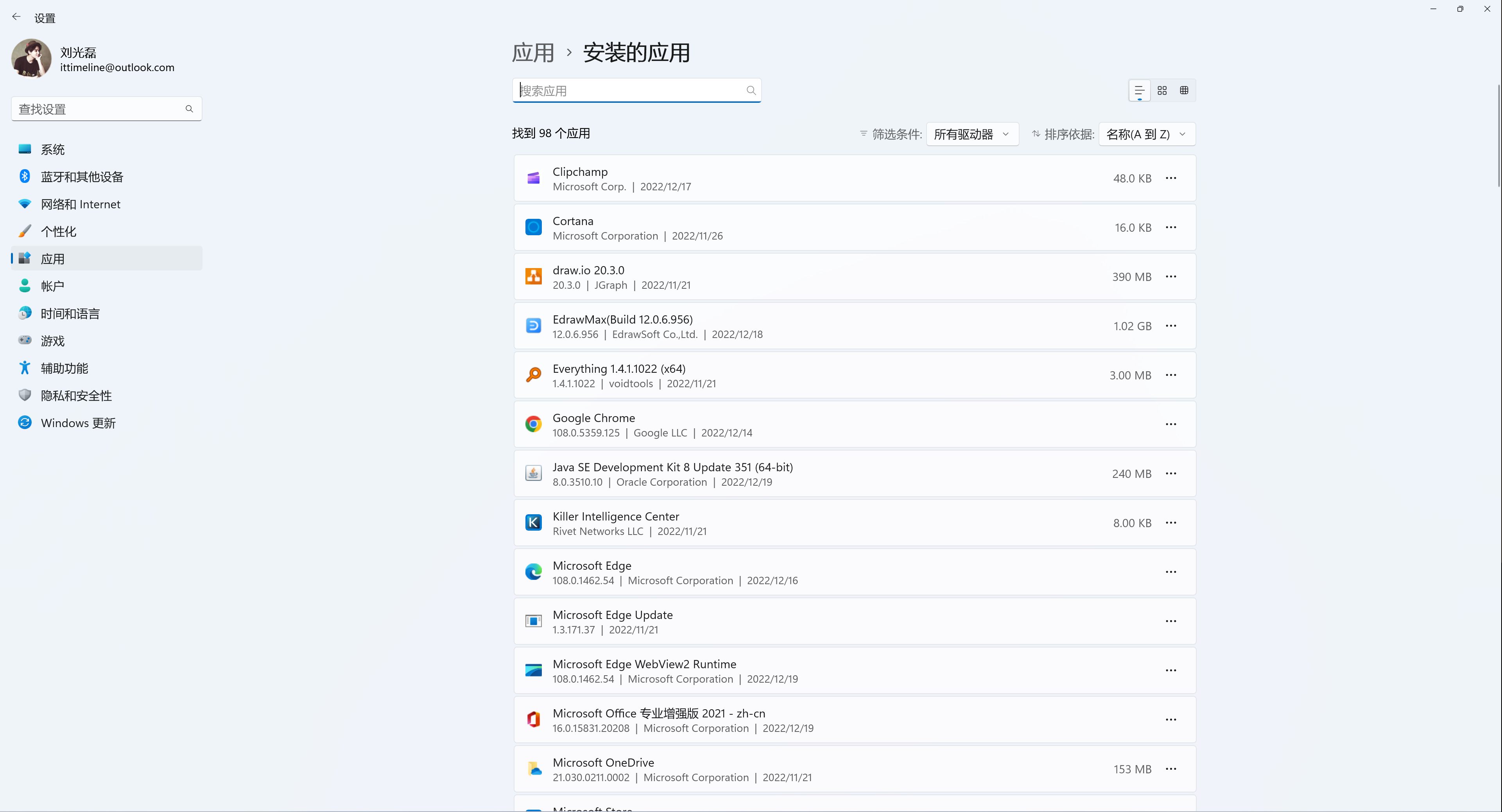Screen dimensions: 1502x812
Task: Open more options for Microsoft Office 专业增强版
Action: click(1171, 720)
